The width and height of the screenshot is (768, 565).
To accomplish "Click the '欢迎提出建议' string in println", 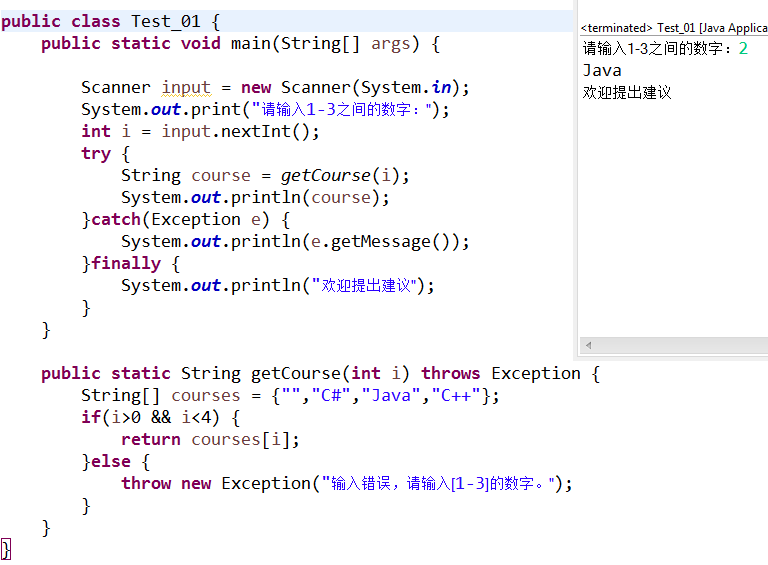I will click(x=365, y=285).
